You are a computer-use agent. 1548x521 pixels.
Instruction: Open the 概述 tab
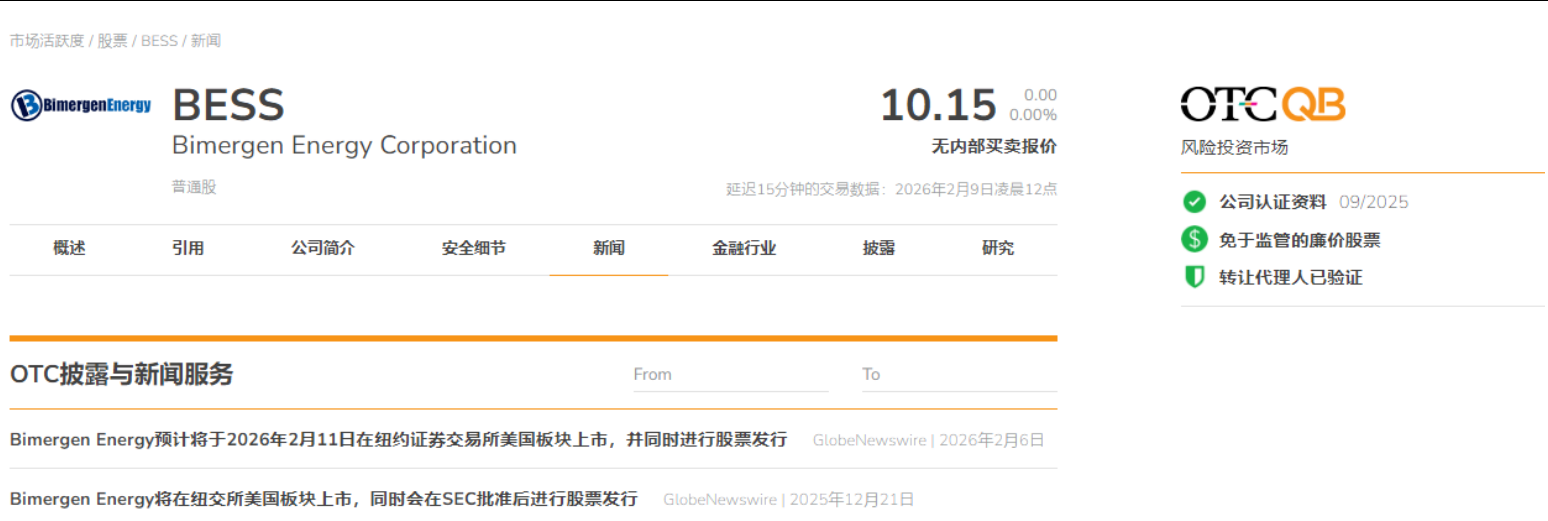point(69,249)
